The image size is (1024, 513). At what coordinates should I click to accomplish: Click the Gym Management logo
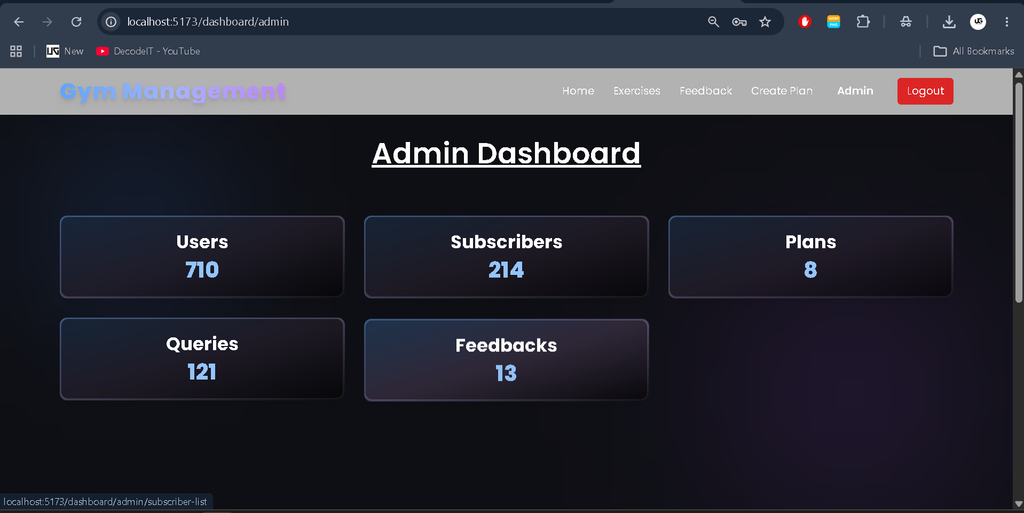(x=173, y=91)
